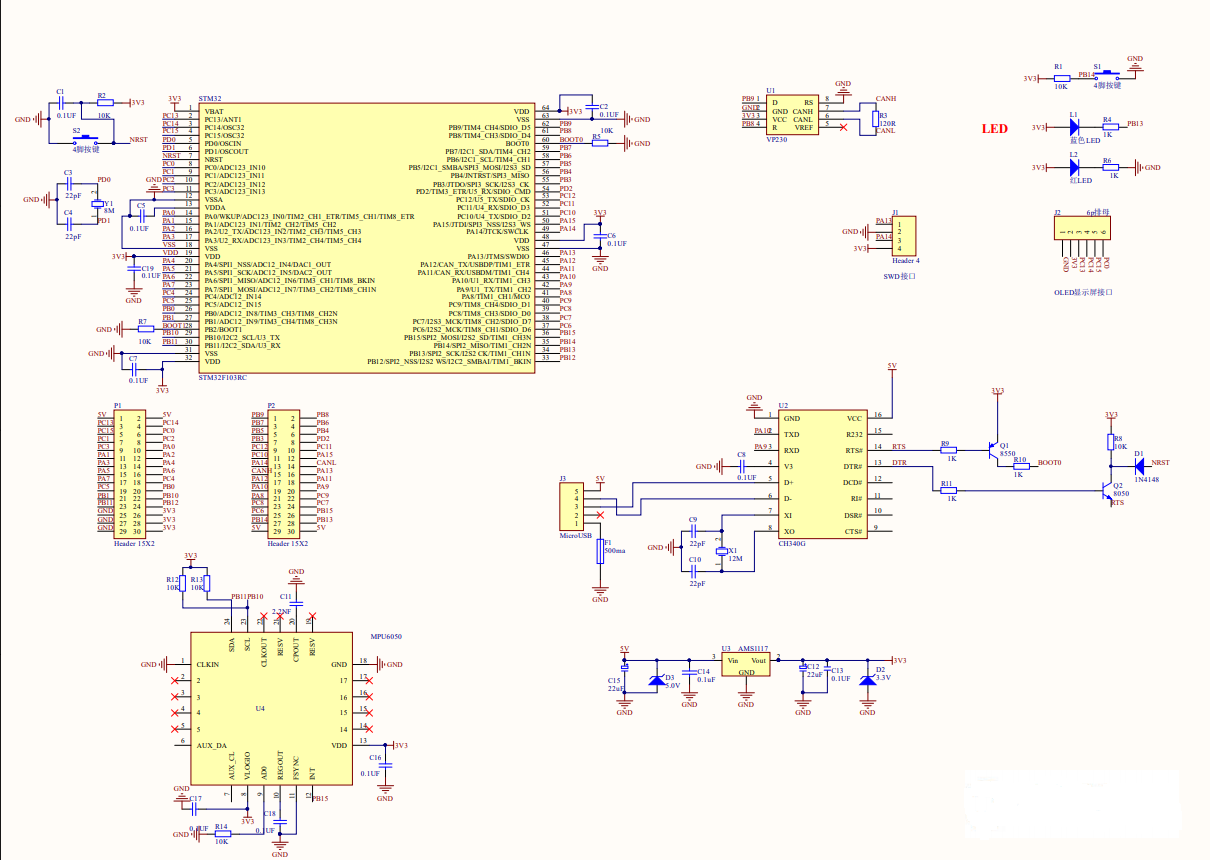
Task: Select the CH340G part label
Action: (x=792, y=546)
